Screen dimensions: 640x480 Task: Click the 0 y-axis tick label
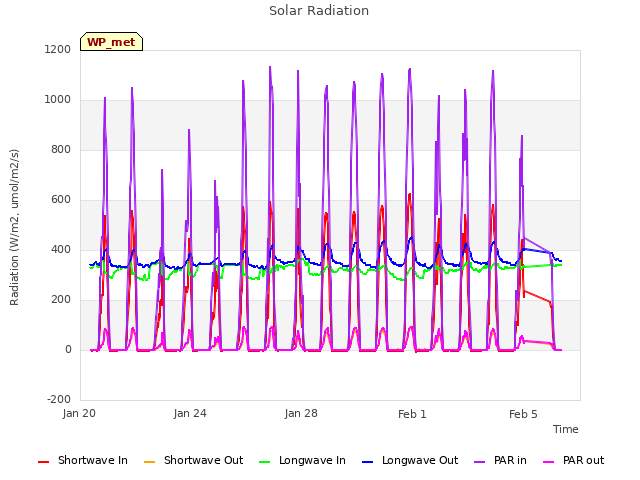point(68,349)
